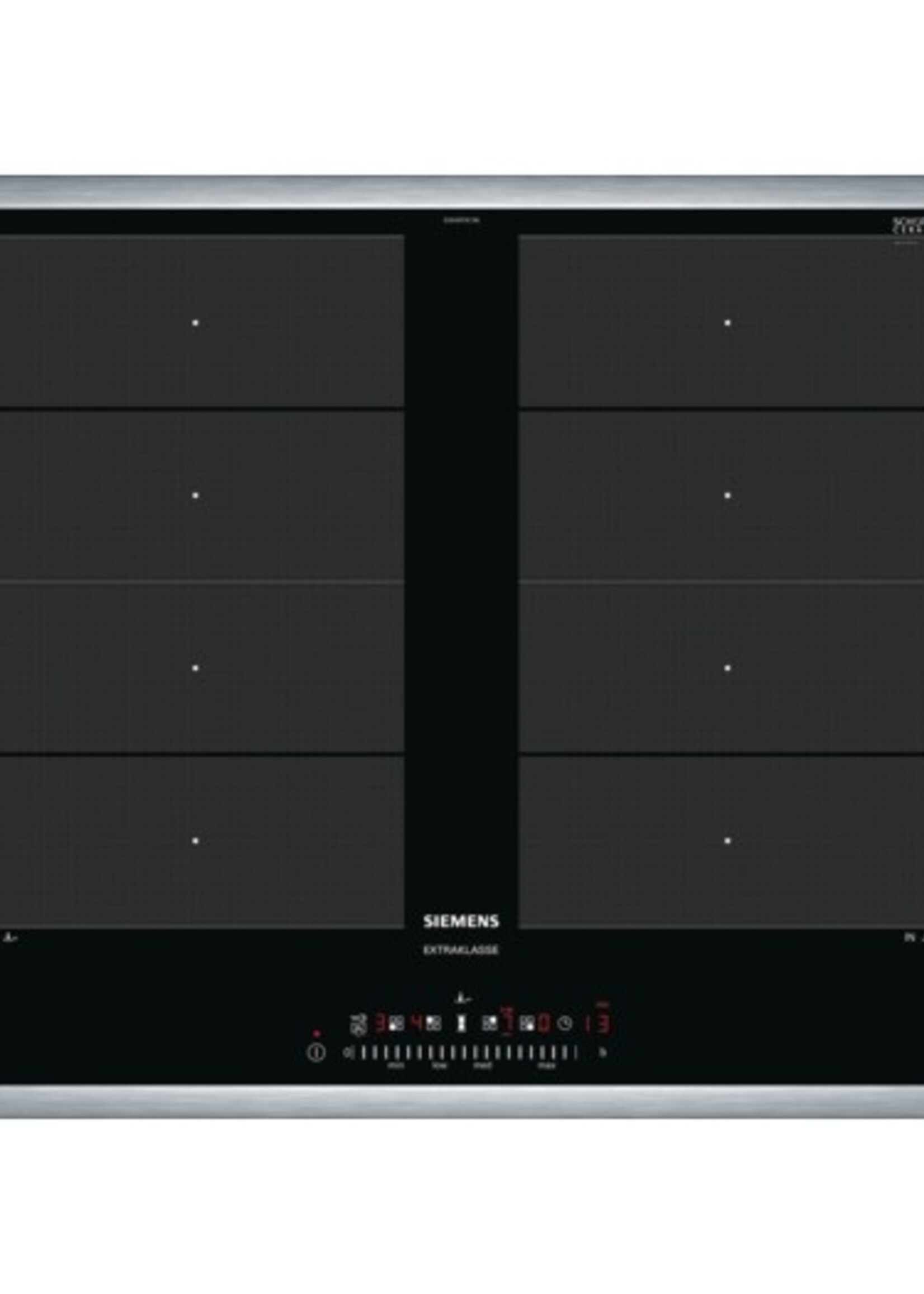Image resolution: width=924 pixels, height=1294 pixels.
Task: Tap the arrow icon right of the slider
Action: 604,1053
